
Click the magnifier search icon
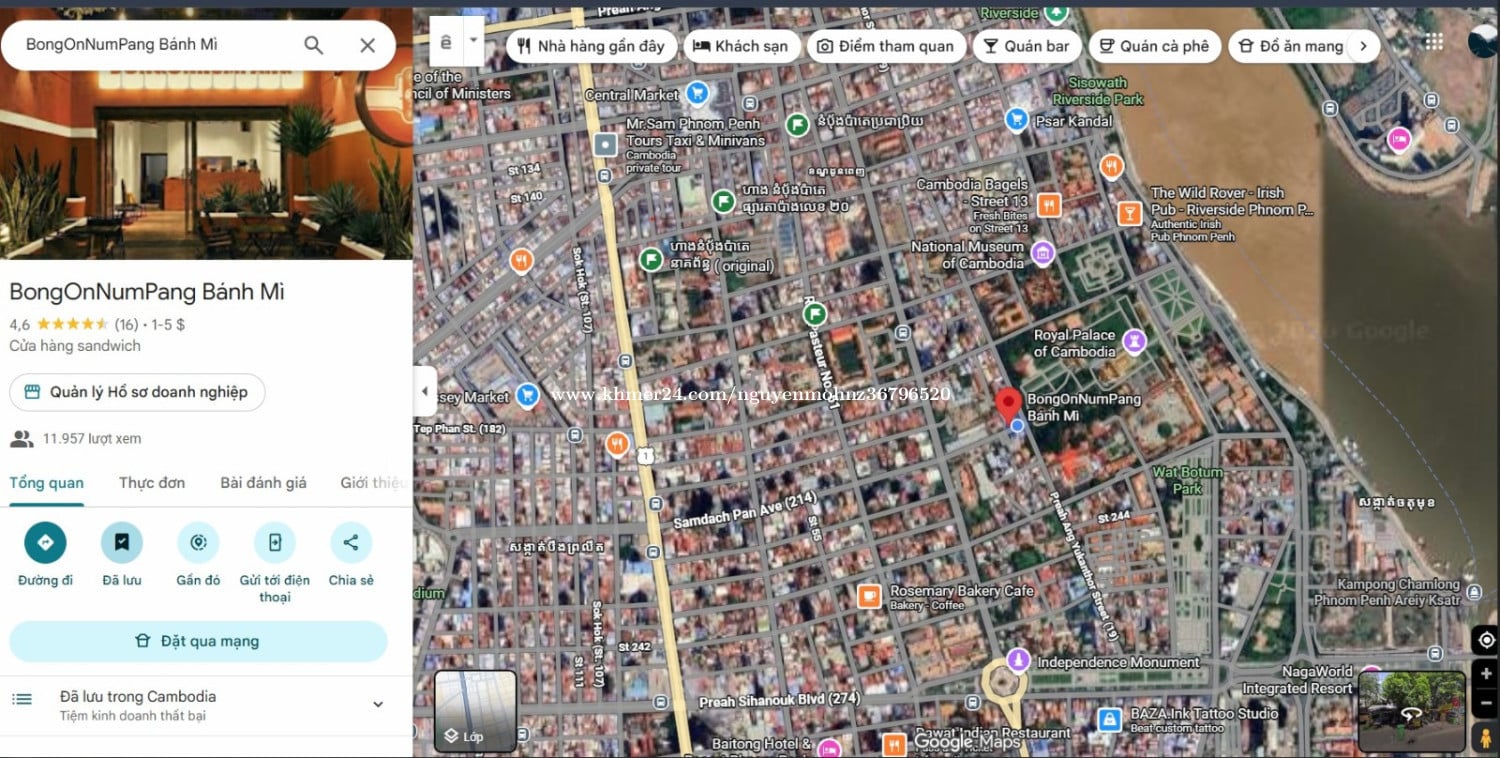[314, 45]
